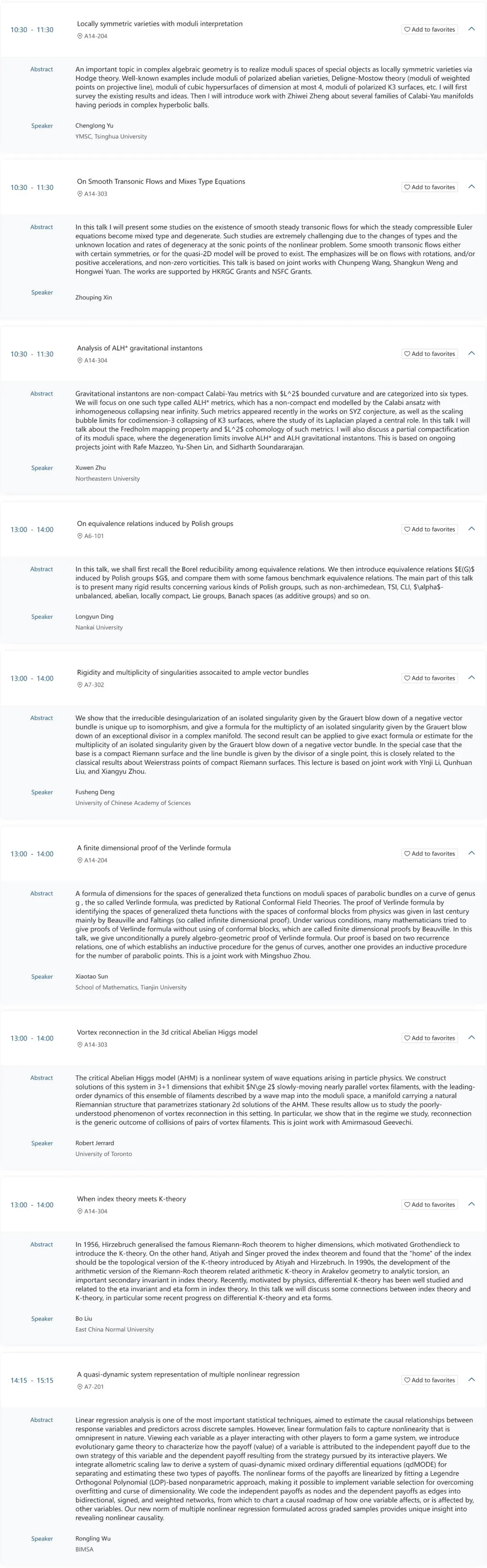Click location pin for A14-304 under ALH* gravitational instantons
The height and width of the screenshot is (1568, 487).
[80, 361]
